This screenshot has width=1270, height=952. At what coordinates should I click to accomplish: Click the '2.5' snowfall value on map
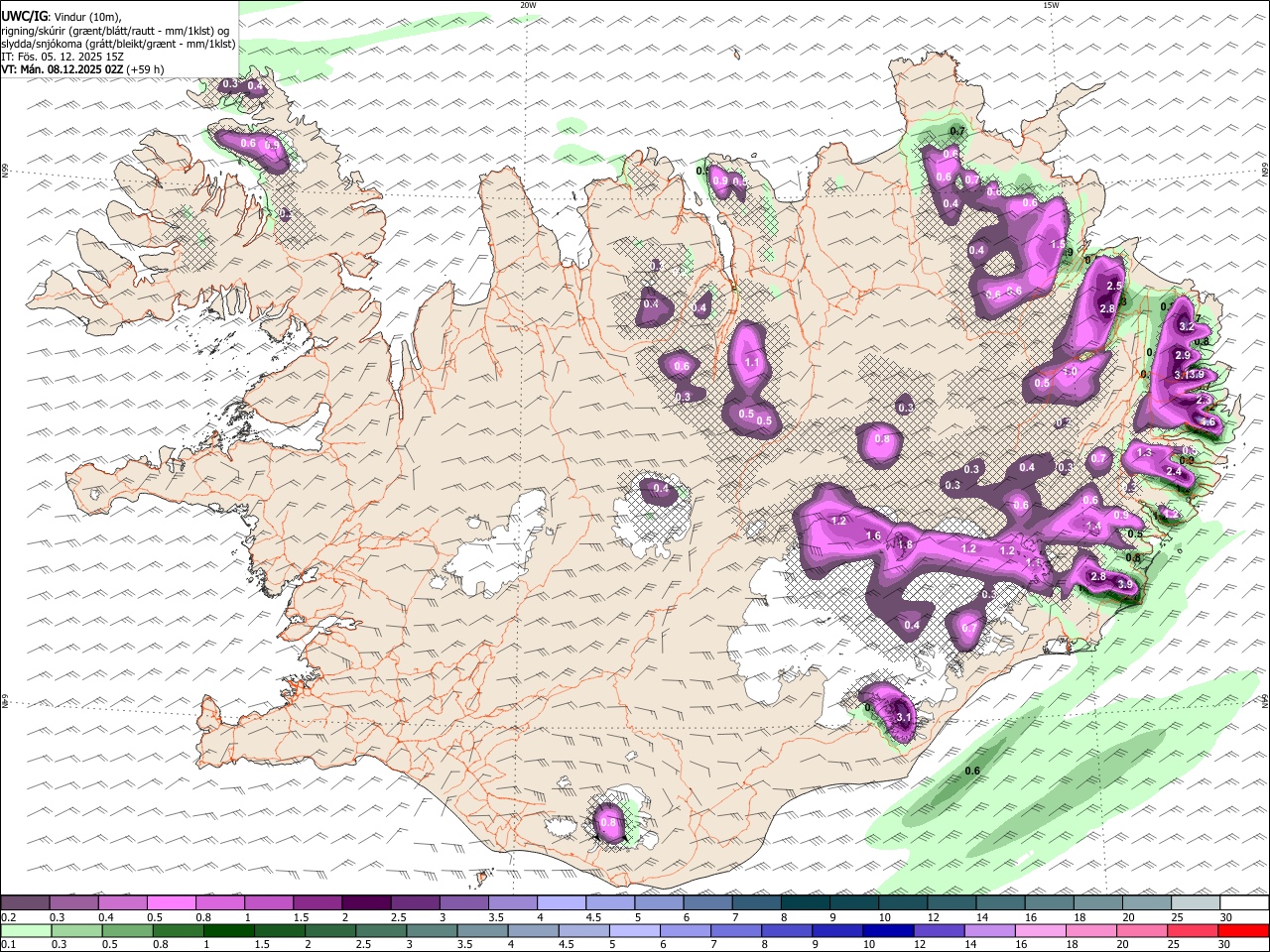click(x=1113, y=286)
